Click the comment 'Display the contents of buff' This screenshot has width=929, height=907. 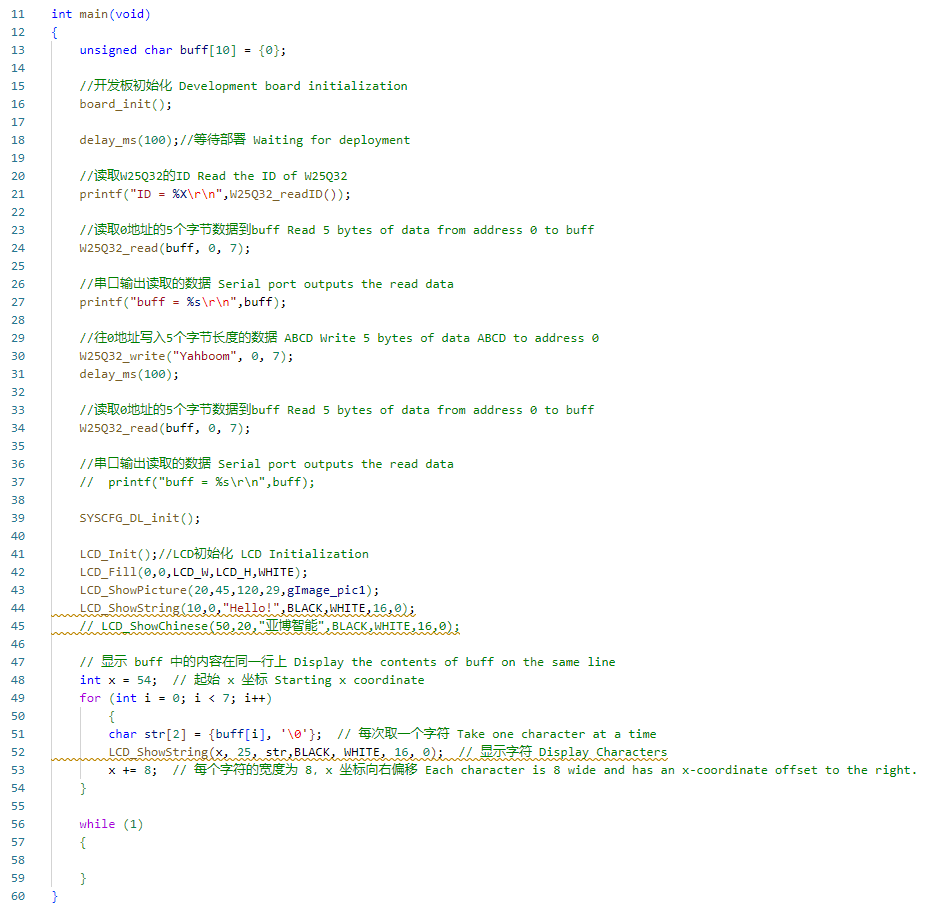click(393, 662)
